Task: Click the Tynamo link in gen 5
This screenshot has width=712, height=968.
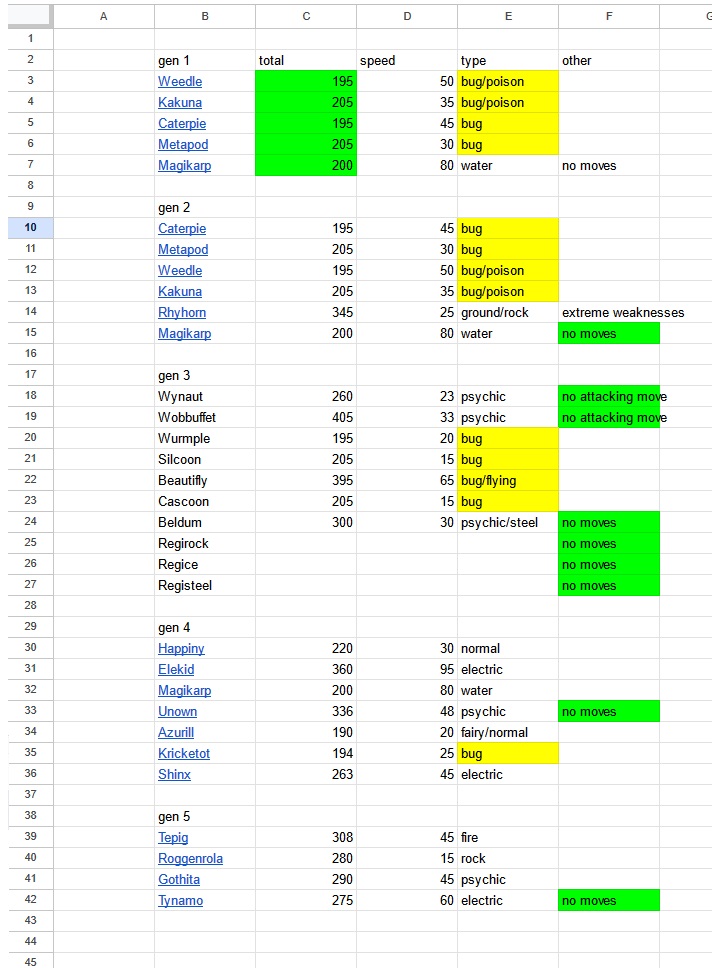Action: (180, 900)
